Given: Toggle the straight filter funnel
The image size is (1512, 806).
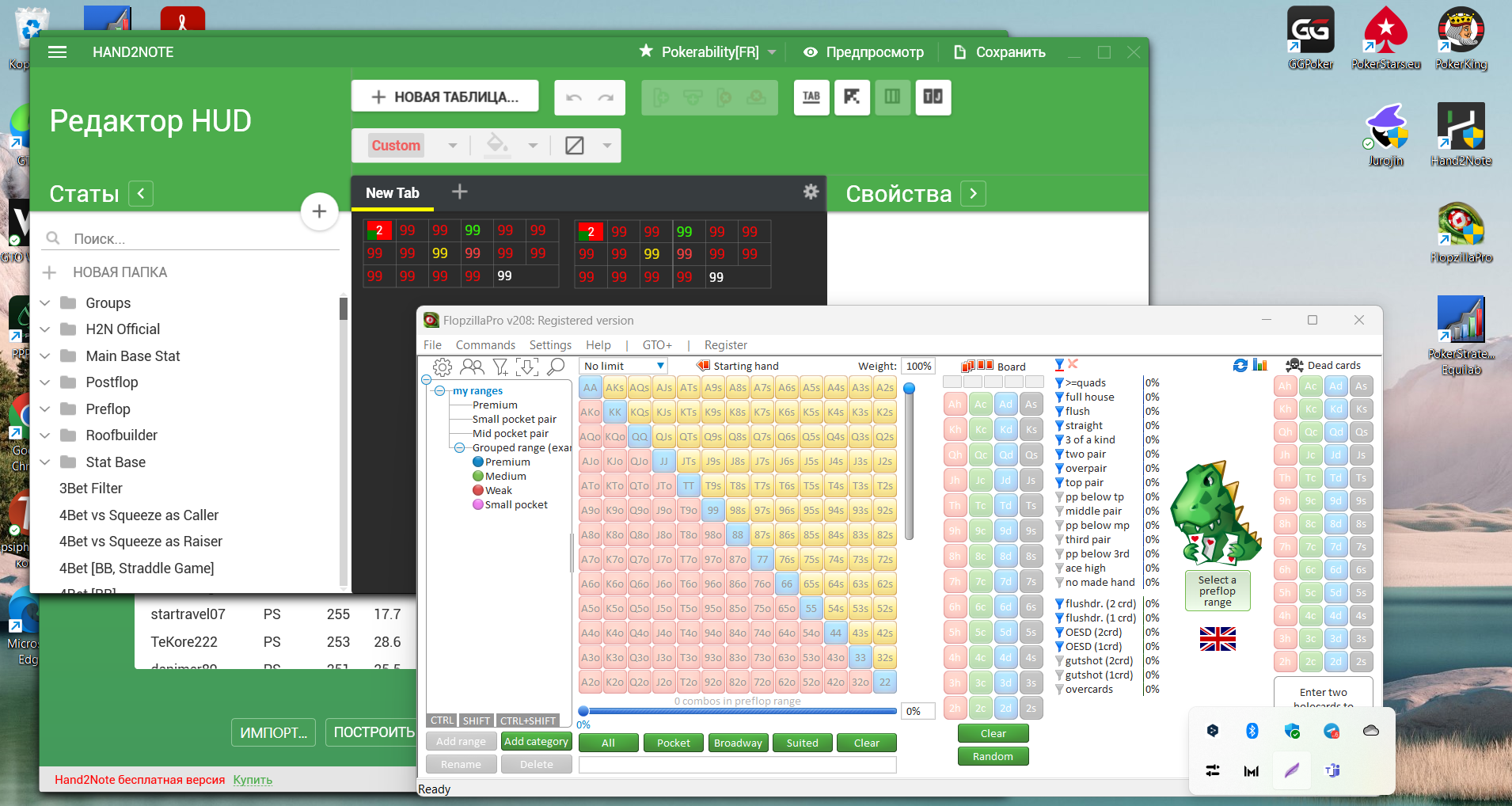Looking at the screenshot, I should 1059,426.
